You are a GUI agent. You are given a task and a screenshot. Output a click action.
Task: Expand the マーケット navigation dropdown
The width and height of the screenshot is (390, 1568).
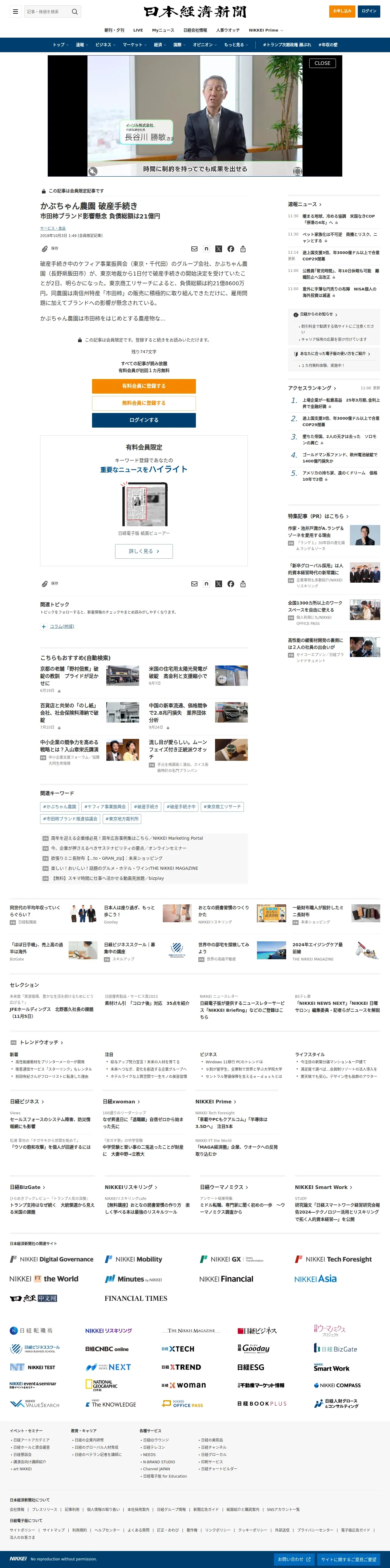click(135, 44)
